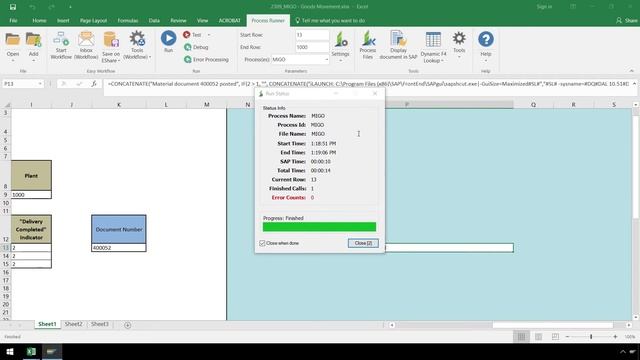Click zoom out minus icon
The width and height of the screenshot is (640, 360).
(x=567, y=337)
